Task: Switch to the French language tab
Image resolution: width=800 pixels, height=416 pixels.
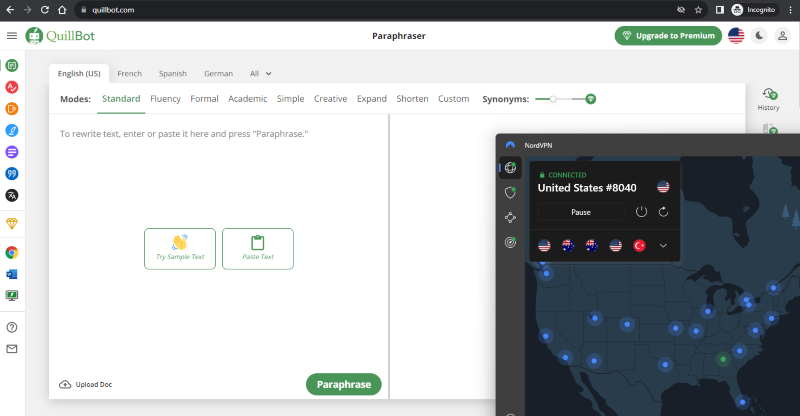Action: tap(130, 74)
